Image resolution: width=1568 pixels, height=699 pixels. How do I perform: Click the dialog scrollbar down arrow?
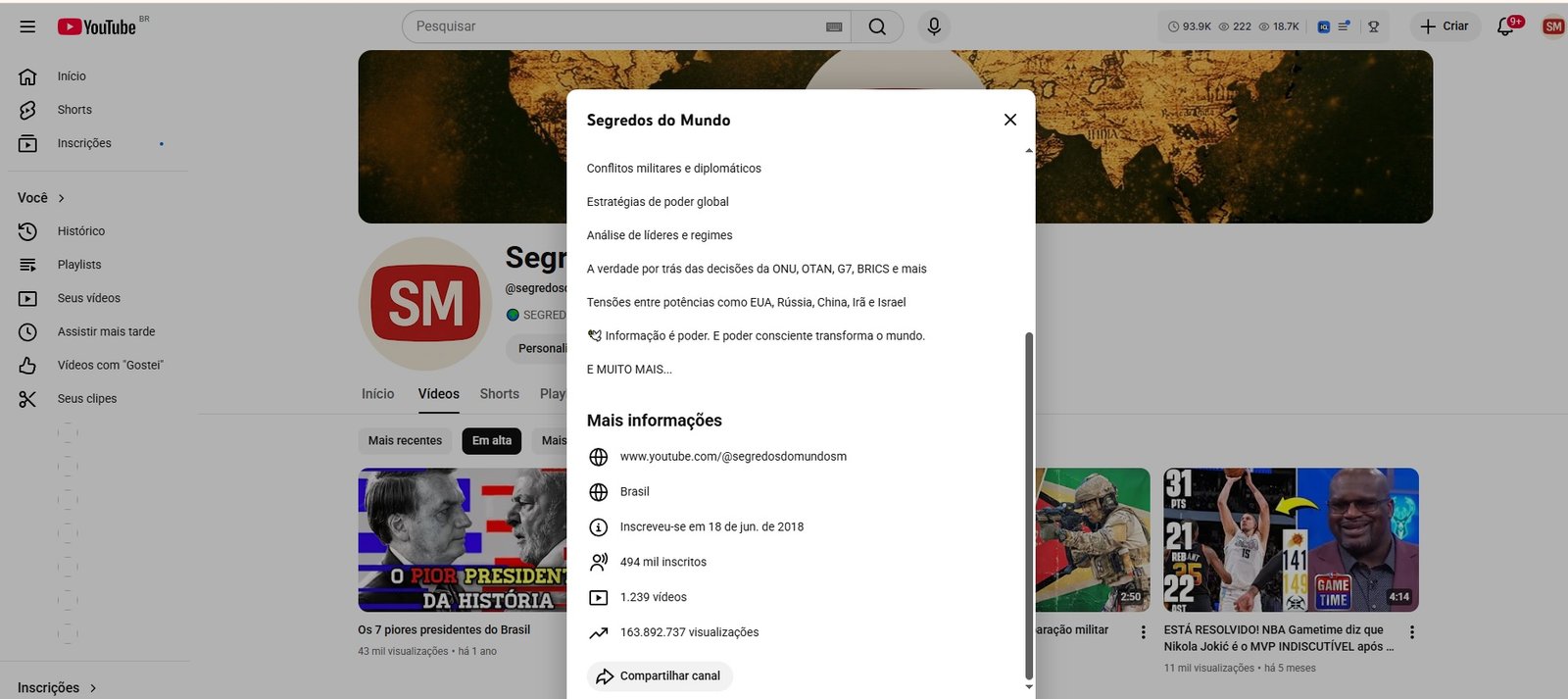pyautogui.click(x=1029, y=687)
